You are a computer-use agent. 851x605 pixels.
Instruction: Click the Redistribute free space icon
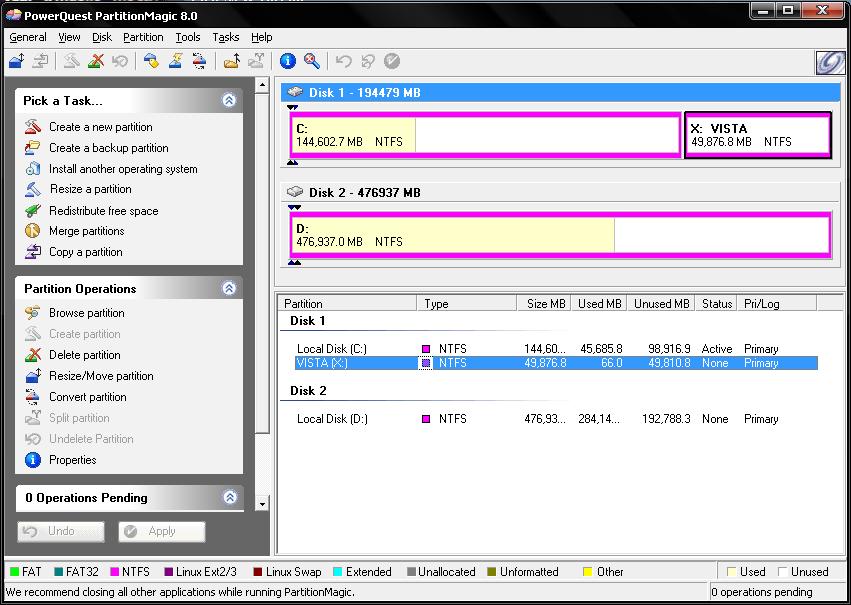point(33,211)
